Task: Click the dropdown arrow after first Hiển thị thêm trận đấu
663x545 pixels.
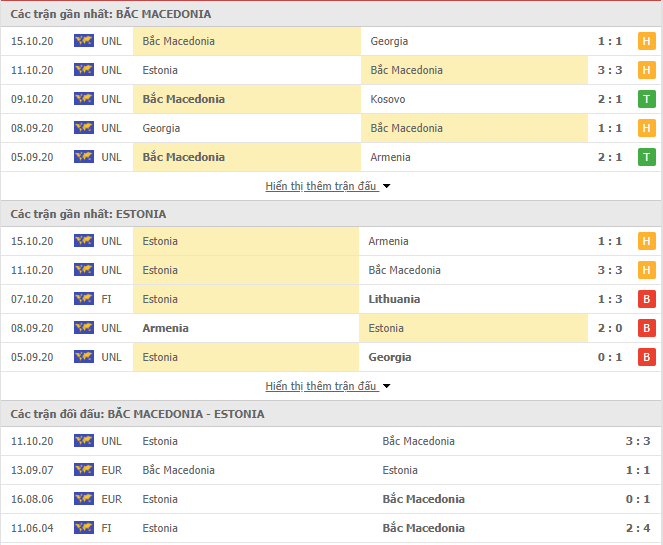Action: (386, 186)
